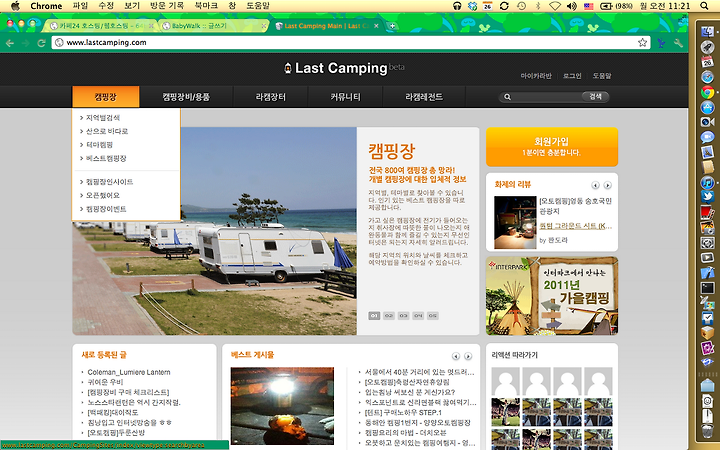Open Launchpad rocket icon in Dock
The height and width of the screenshot is (450, 720).
[x=708, y=46]
